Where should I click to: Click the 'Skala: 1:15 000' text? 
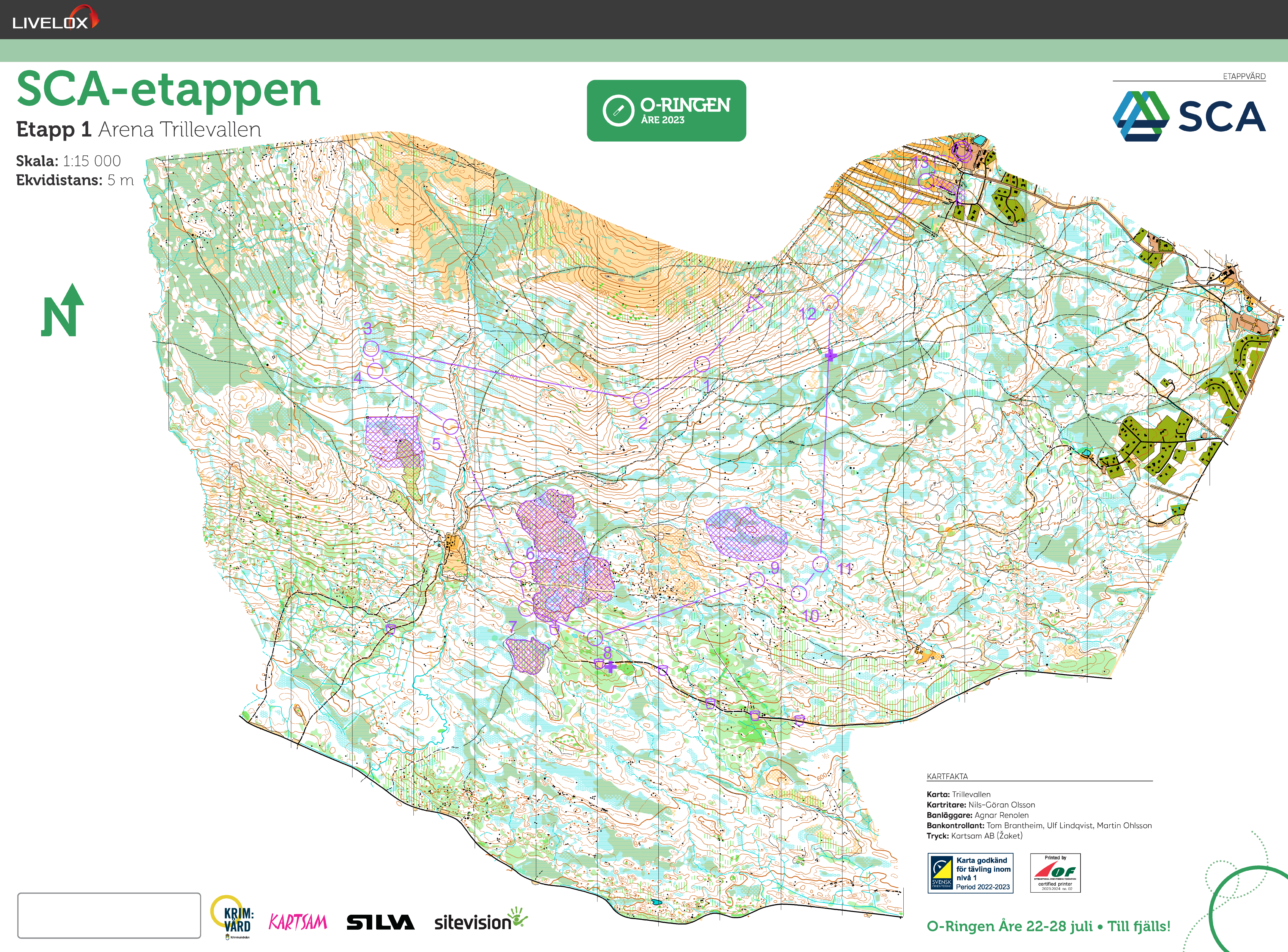click(68, 161)
